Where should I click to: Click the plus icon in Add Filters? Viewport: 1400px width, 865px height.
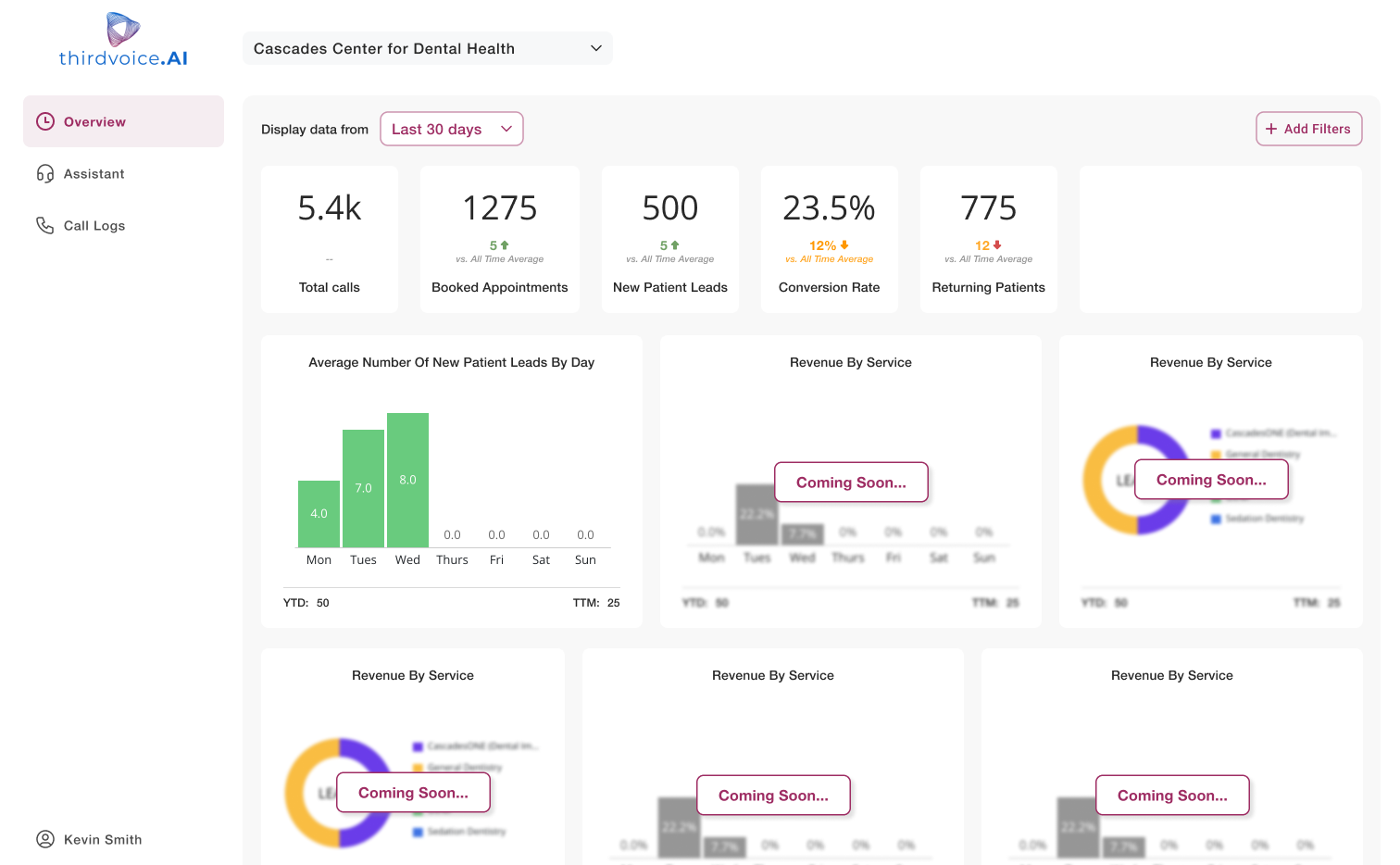(x=1271, y=129)
